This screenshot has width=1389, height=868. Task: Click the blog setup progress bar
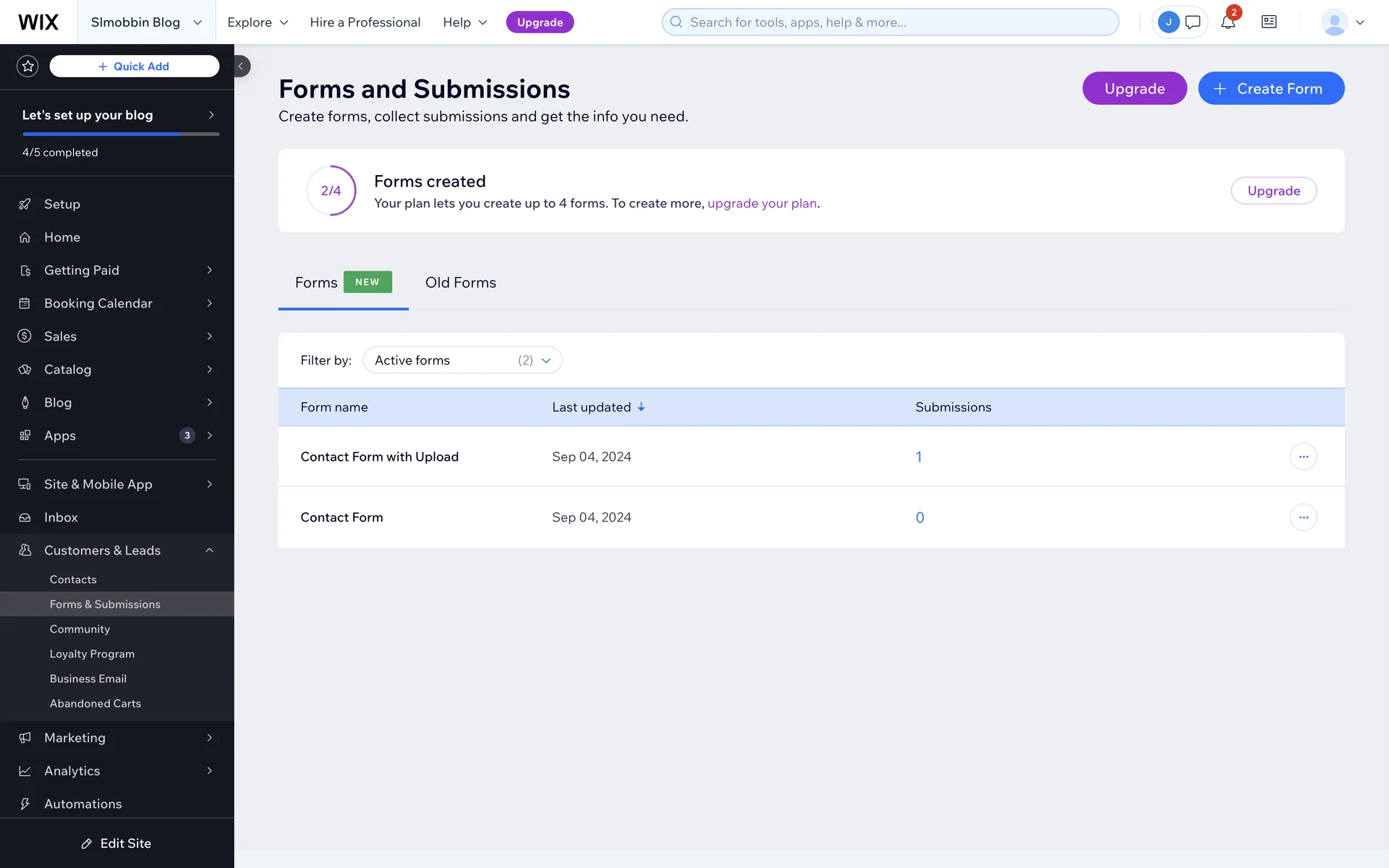(x=120, y=134)
